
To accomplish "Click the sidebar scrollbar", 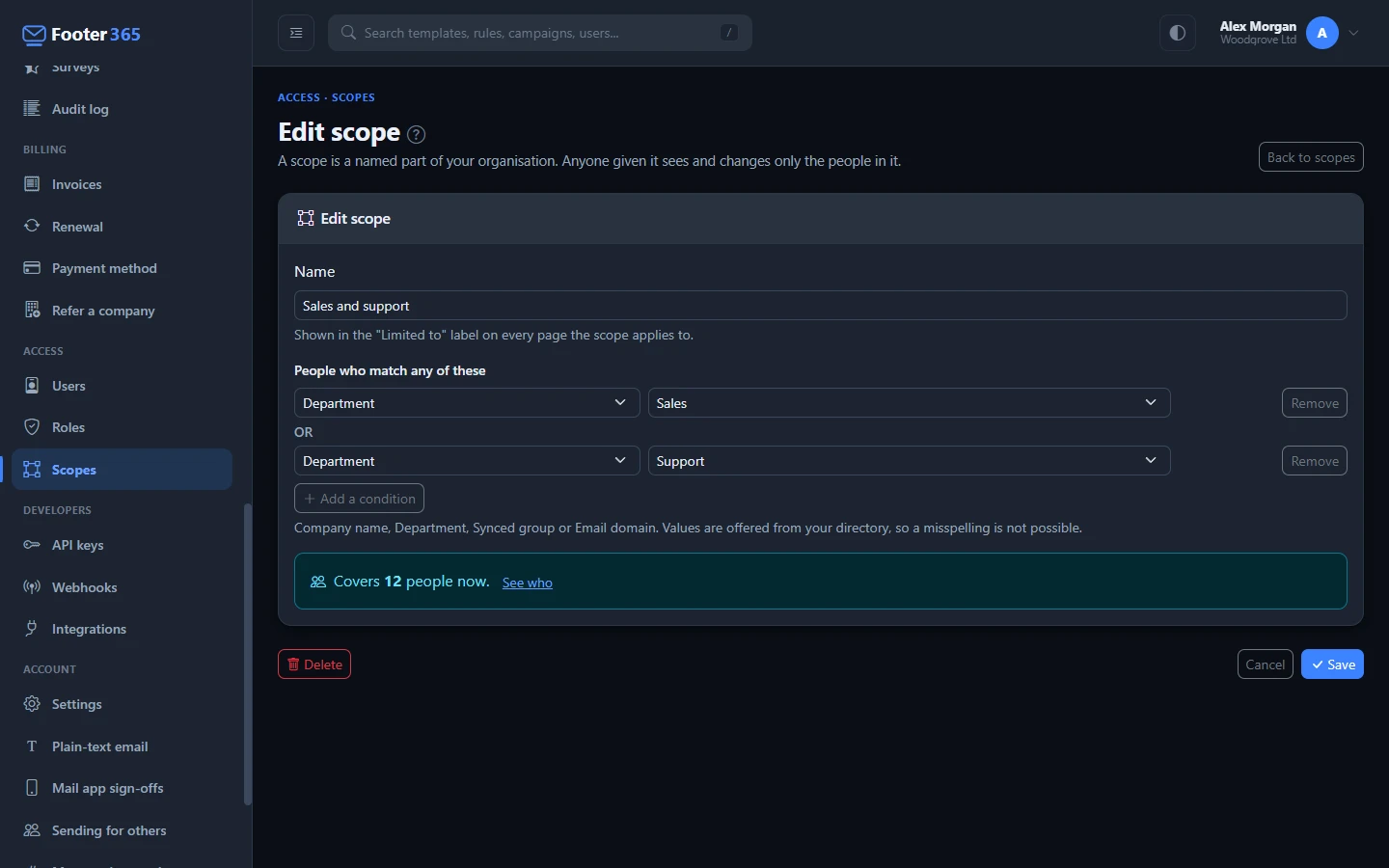I will (x=248, y=654).
